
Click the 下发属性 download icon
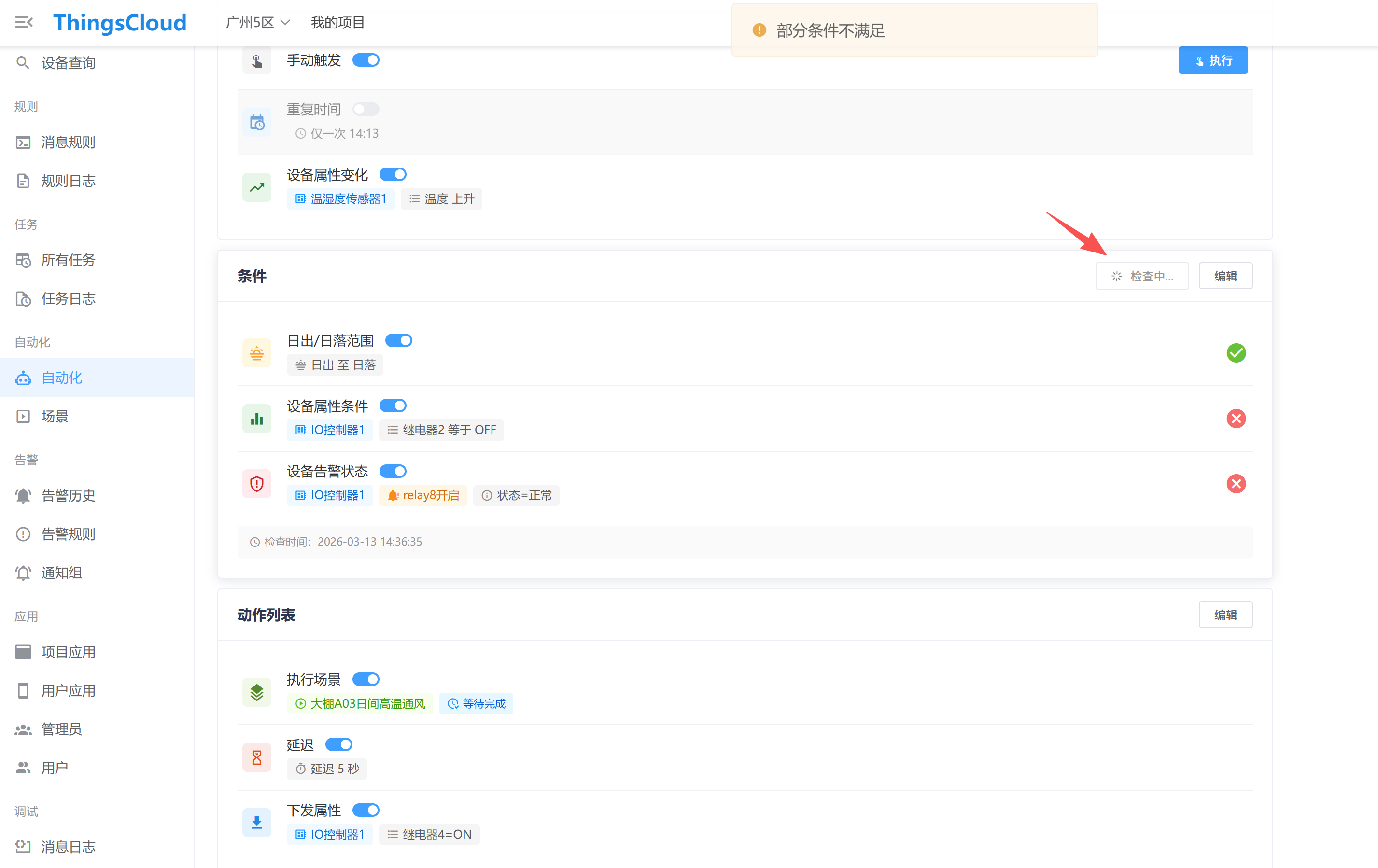pos(256,823)
